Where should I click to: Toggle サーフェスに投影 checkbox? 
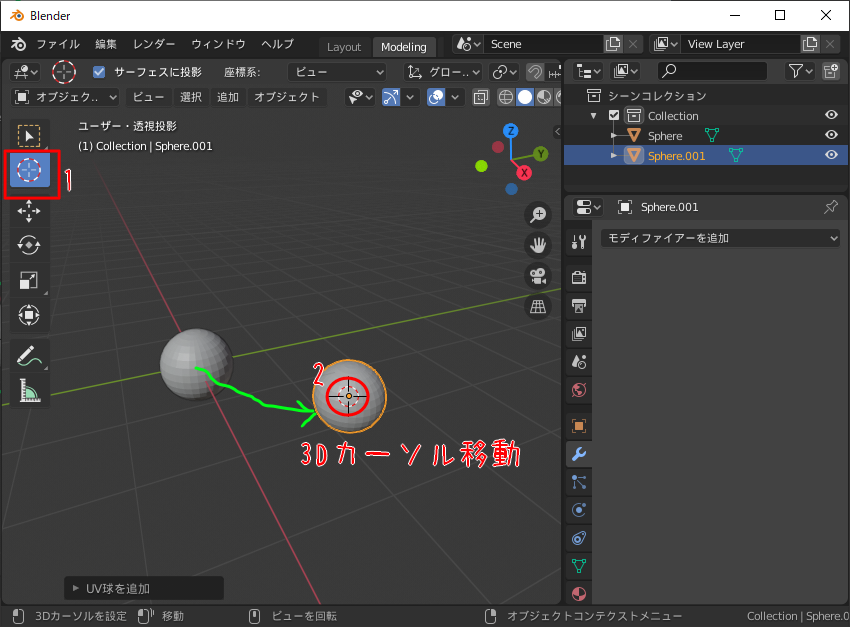click(99, 72)
